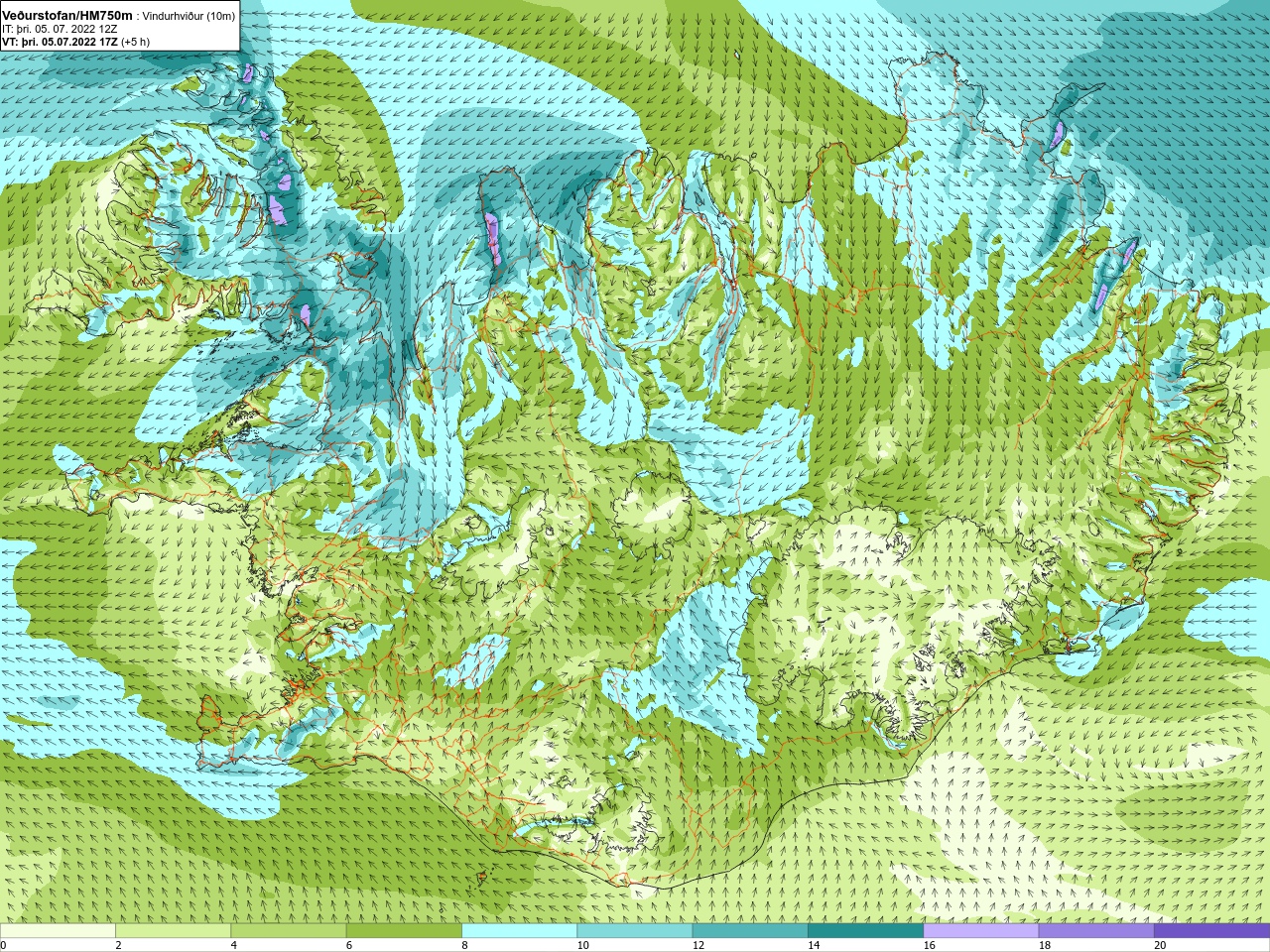Select the light purple 16–18 legend swatch
The image size is (1270, 952).
click(981, 931)
